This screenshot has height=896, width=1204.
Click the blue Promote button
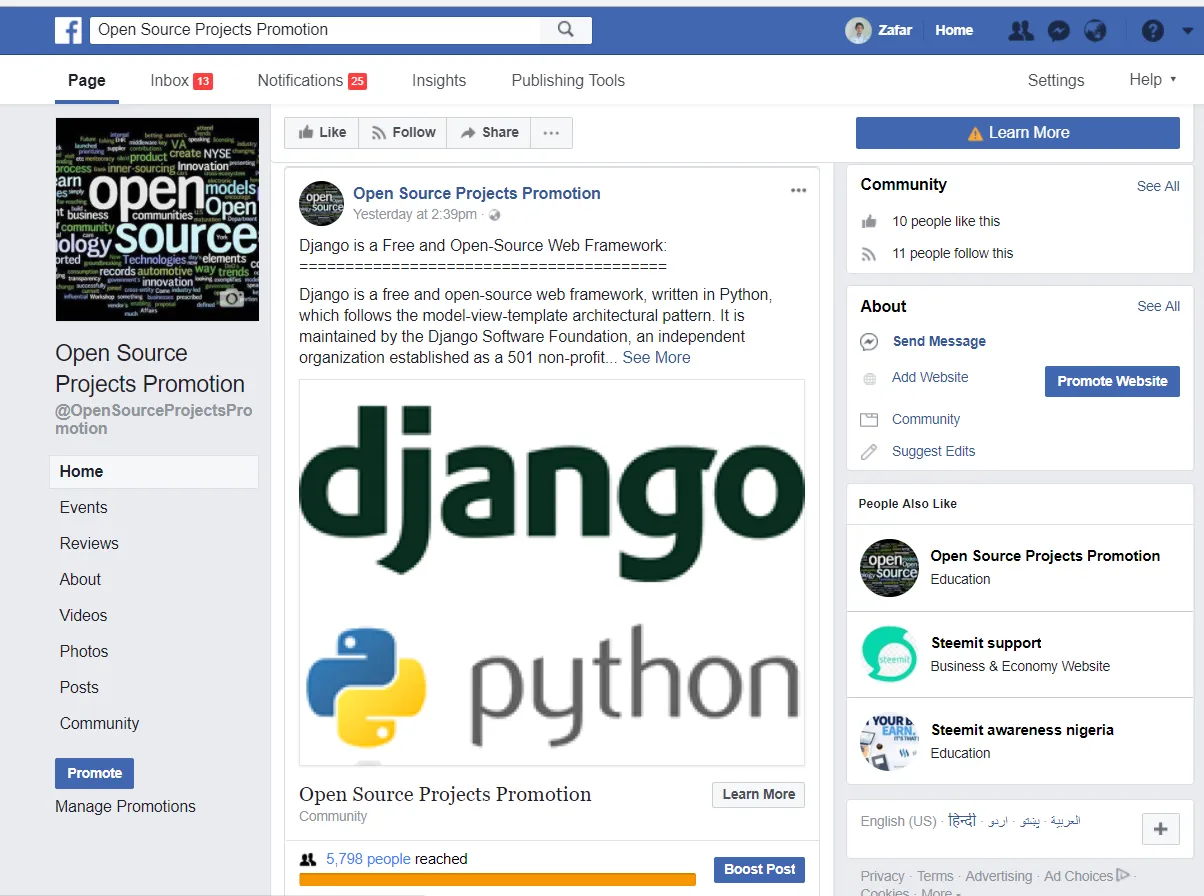click(94, 773)
